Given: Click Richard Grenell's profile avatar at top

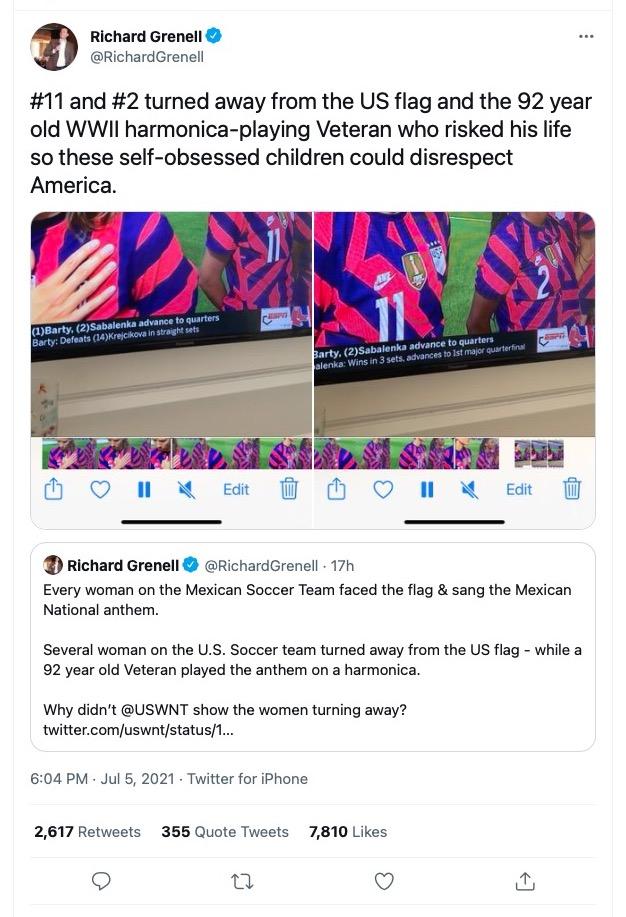Looking at the screenshot, I should click(54, 47).
